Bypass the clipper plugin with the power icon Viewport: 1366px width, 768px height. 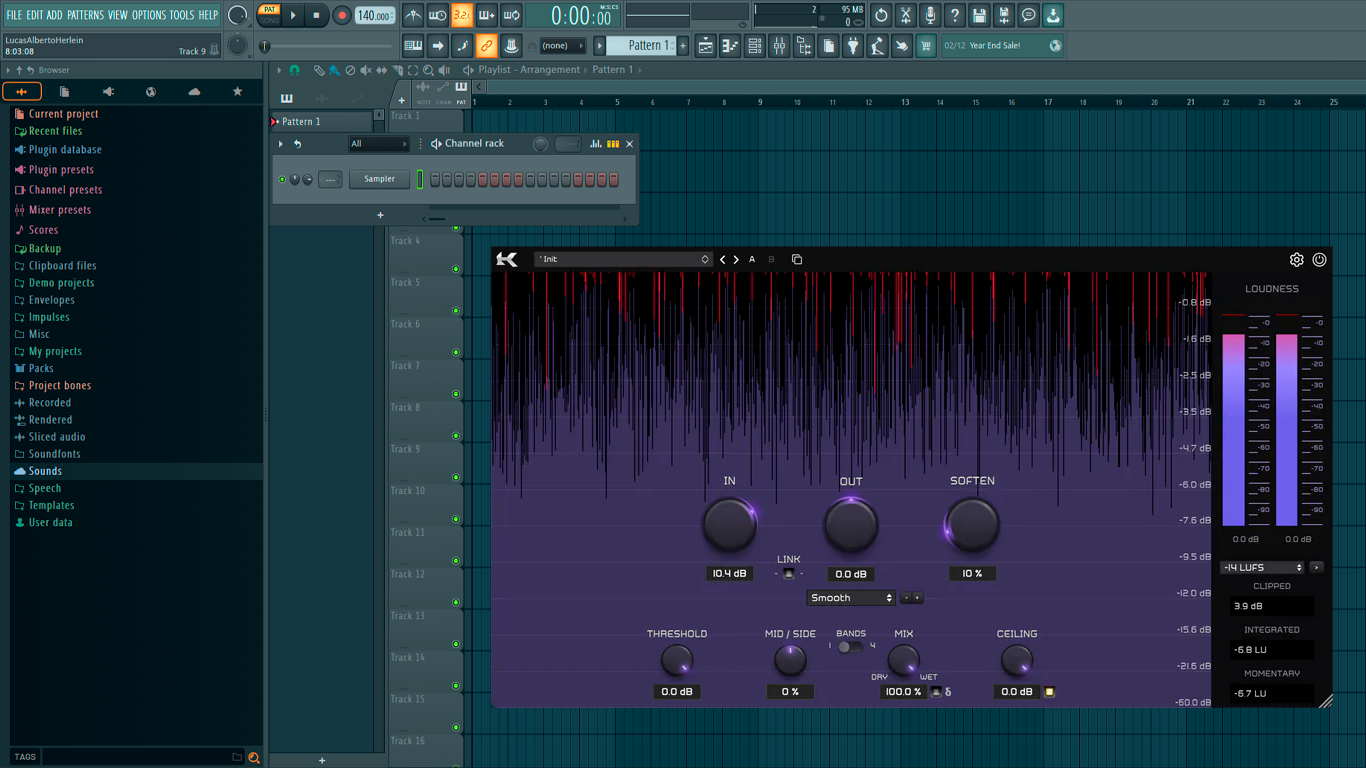pyautogui.click(x=1319, y=260)
